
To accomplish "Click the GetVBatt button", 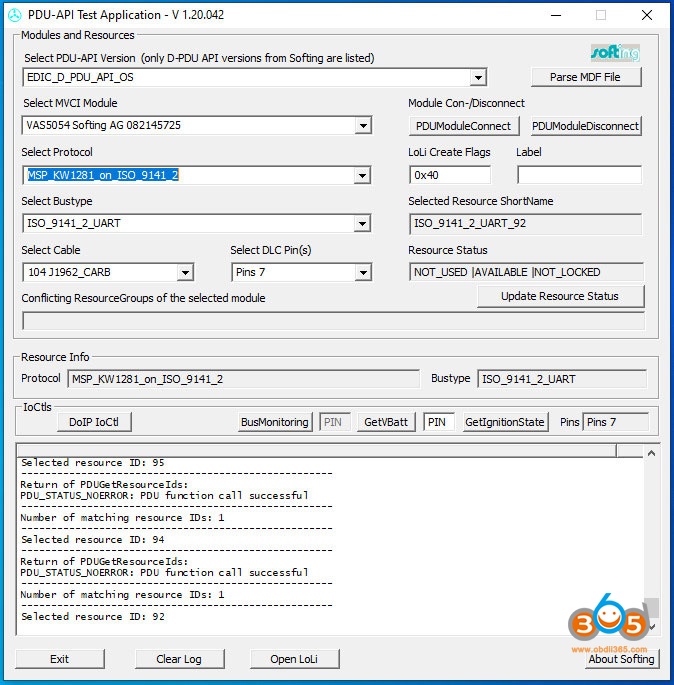I will tap(386, 422).
